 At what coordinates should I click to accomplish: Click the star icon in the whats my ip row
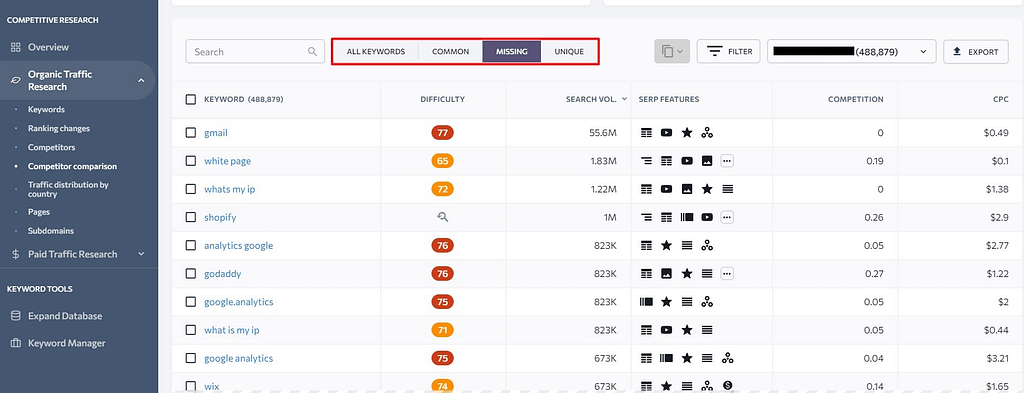click(x=707, y=189)
